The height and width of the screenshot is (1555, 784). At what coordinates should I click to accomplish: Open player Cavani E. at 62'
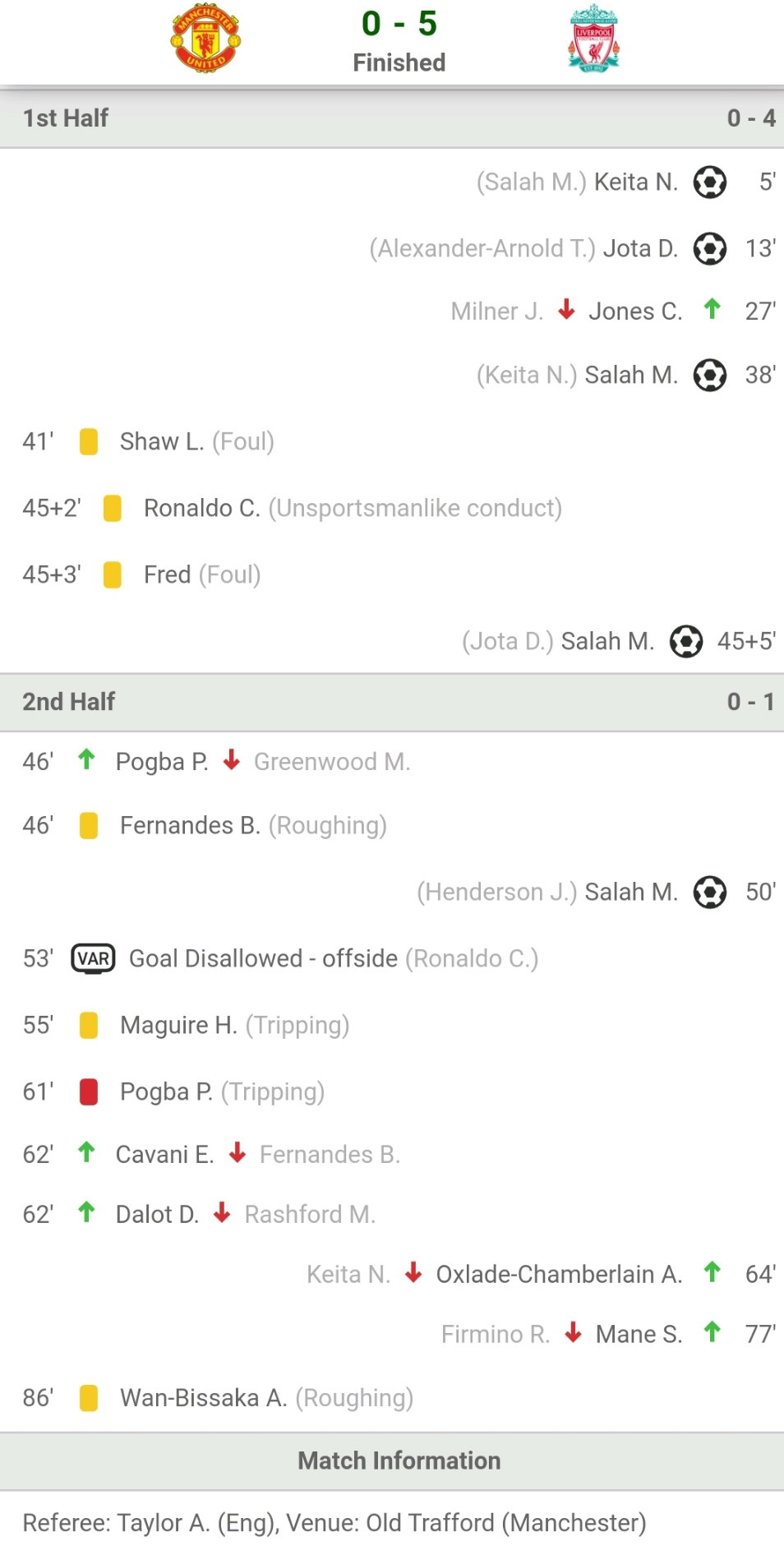pyautogui.click(x=165, y=1154)
